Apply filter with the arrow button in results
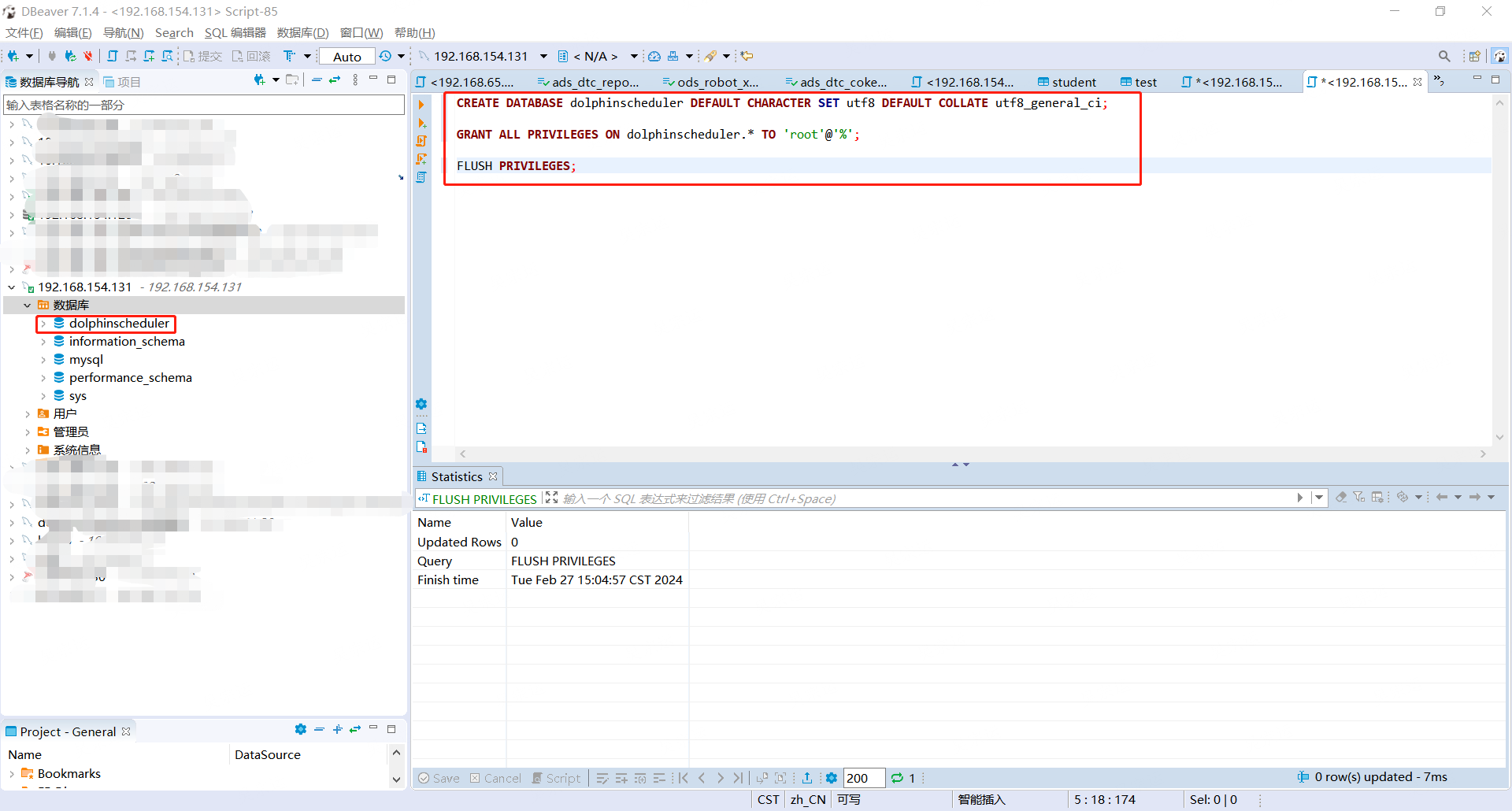This screenshot has width=1512, height=811. click(x=1300, y=498)
